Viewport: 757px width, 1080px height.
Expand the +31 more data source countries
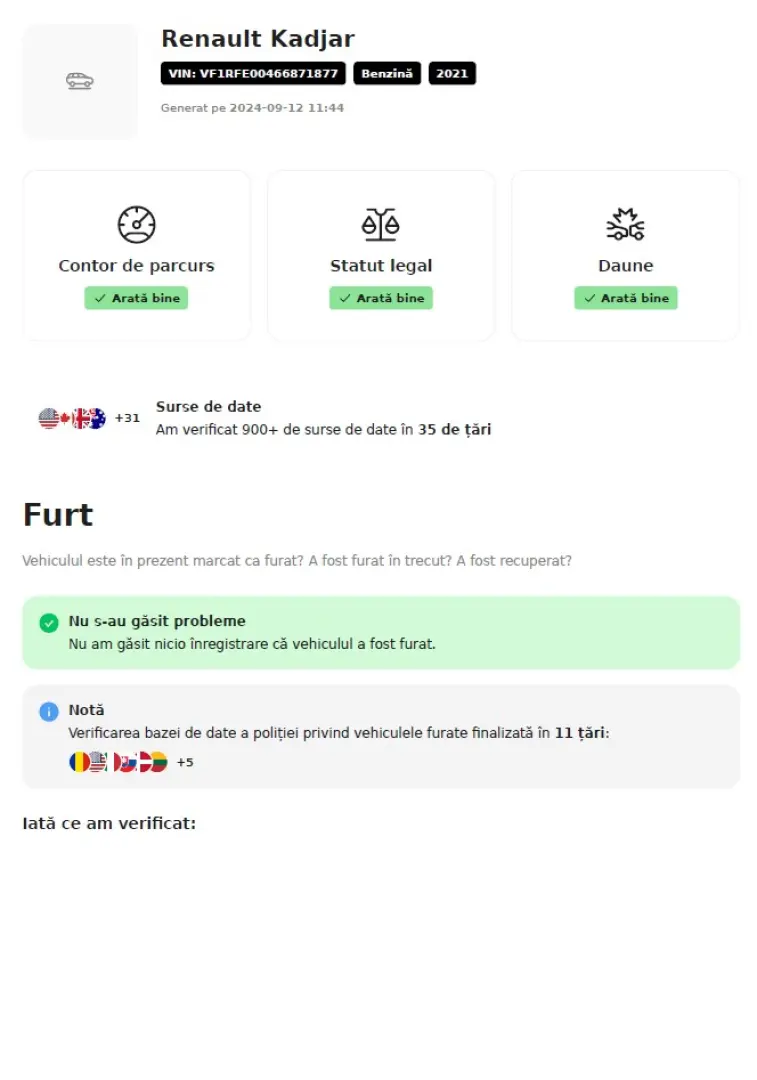pyautogui.click(x=127, y=418)
